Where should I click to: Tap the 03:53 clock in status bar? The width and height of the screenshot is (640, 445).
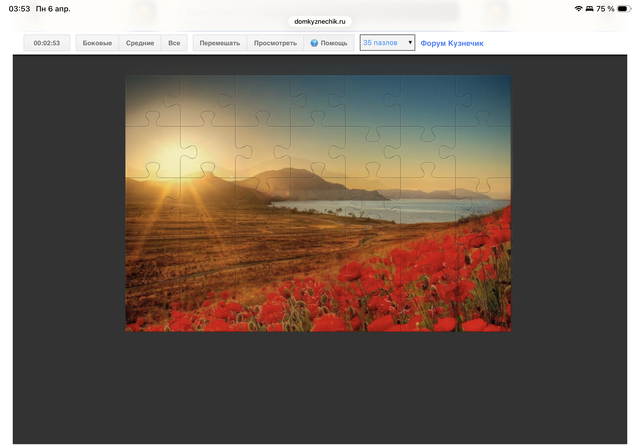(19, 8)
